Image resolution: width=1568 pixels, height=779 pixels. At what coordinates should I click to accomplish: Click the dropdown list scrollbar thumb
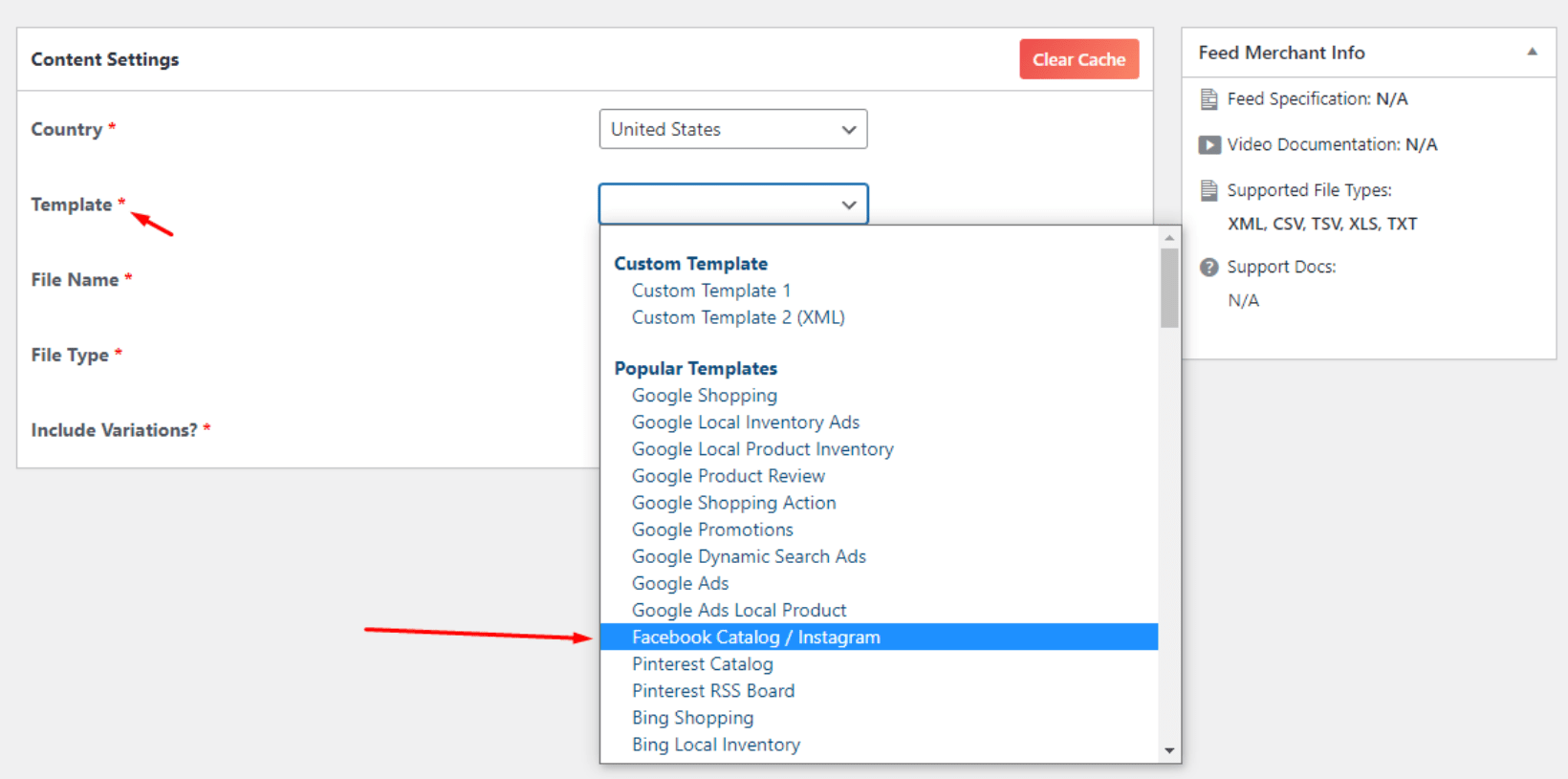click(1169, 288)
